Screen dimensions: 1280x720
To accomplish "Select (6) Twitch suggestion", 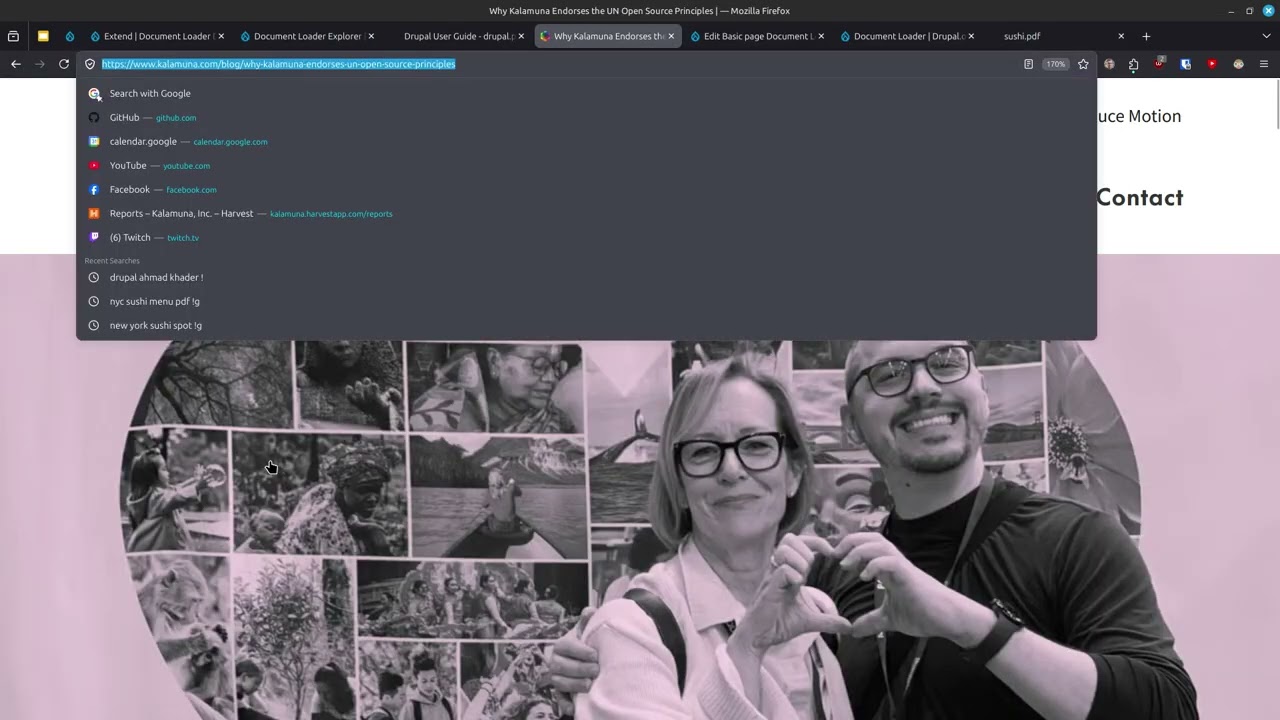I will [586, 237].
